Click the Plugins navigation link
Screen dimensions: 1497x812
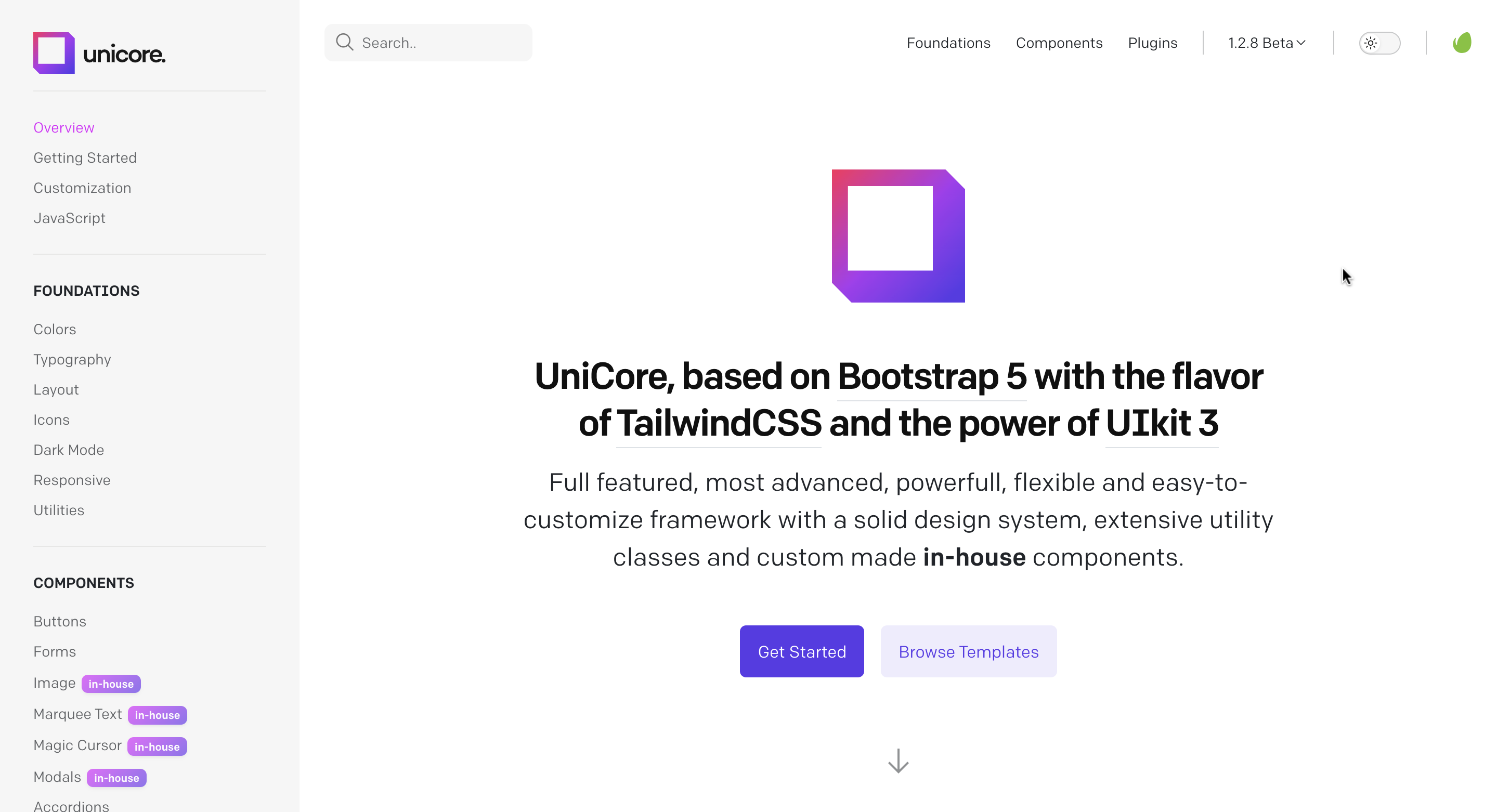pyautogui.click(x=1152, y=42)
